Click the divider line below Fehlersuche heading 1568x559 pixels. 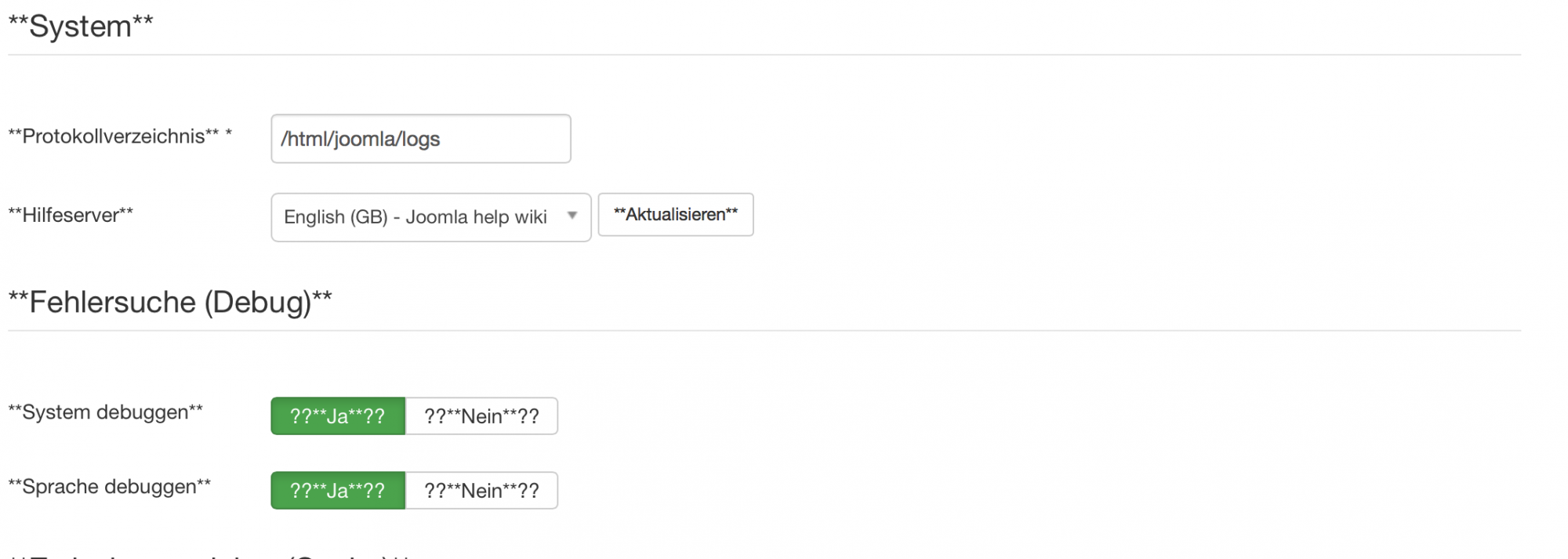pyautogui.click(x=764, y=330)
